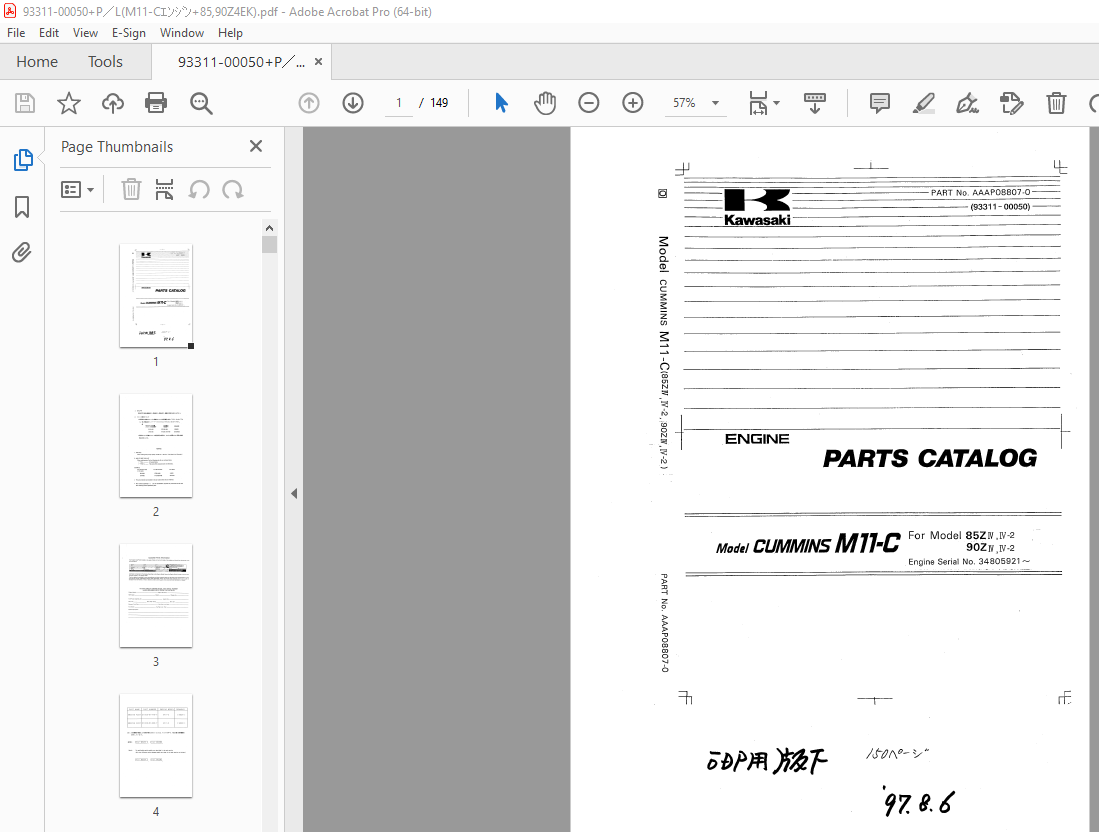Expand fit page options dropdown arrow

(777, 103)
